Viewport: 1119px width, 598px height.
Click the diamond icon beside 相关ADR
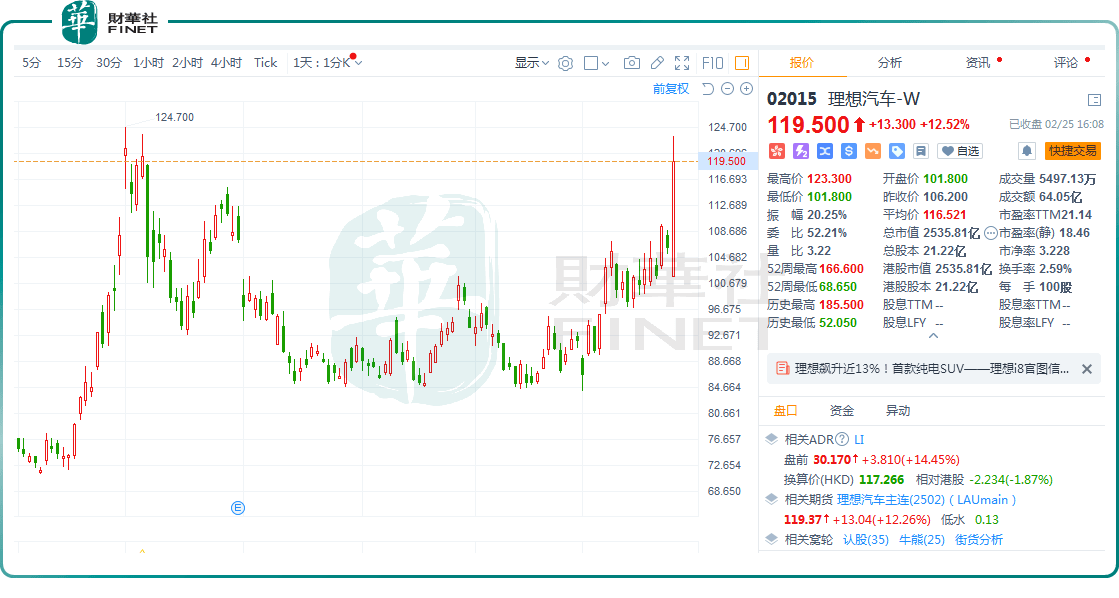point(771,439)
